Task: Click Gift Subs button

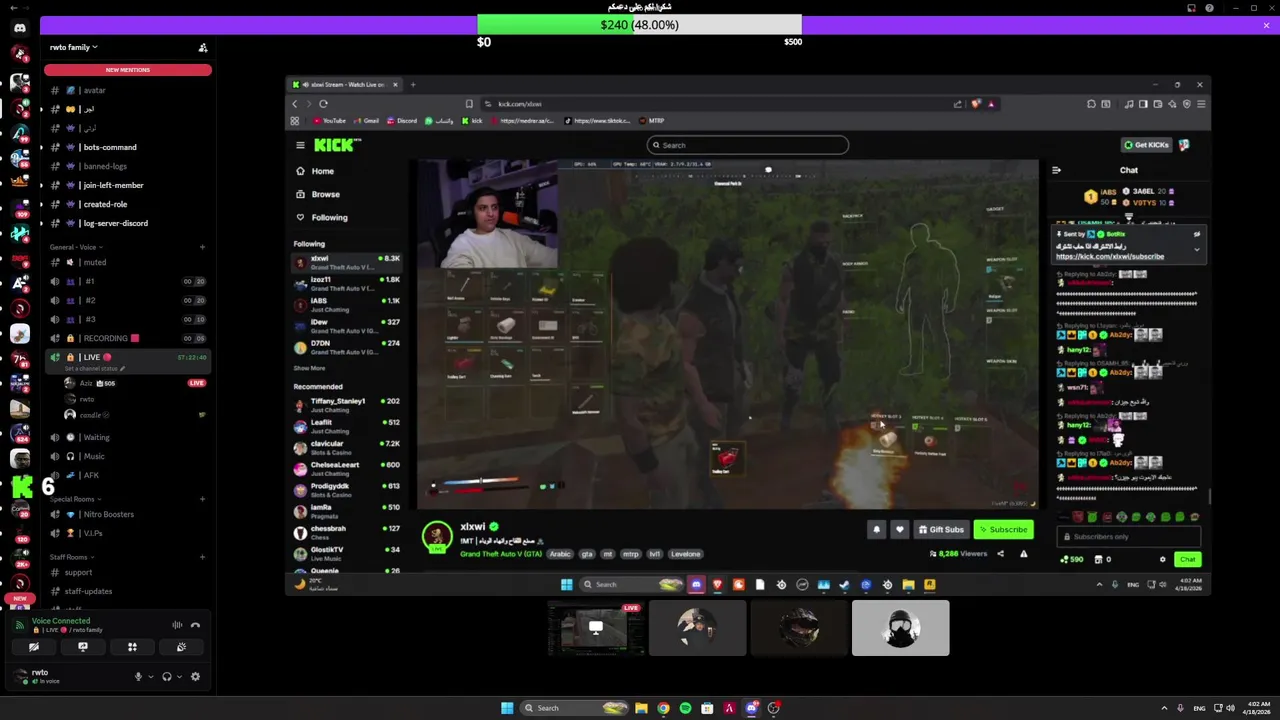Action: [941, 530]
